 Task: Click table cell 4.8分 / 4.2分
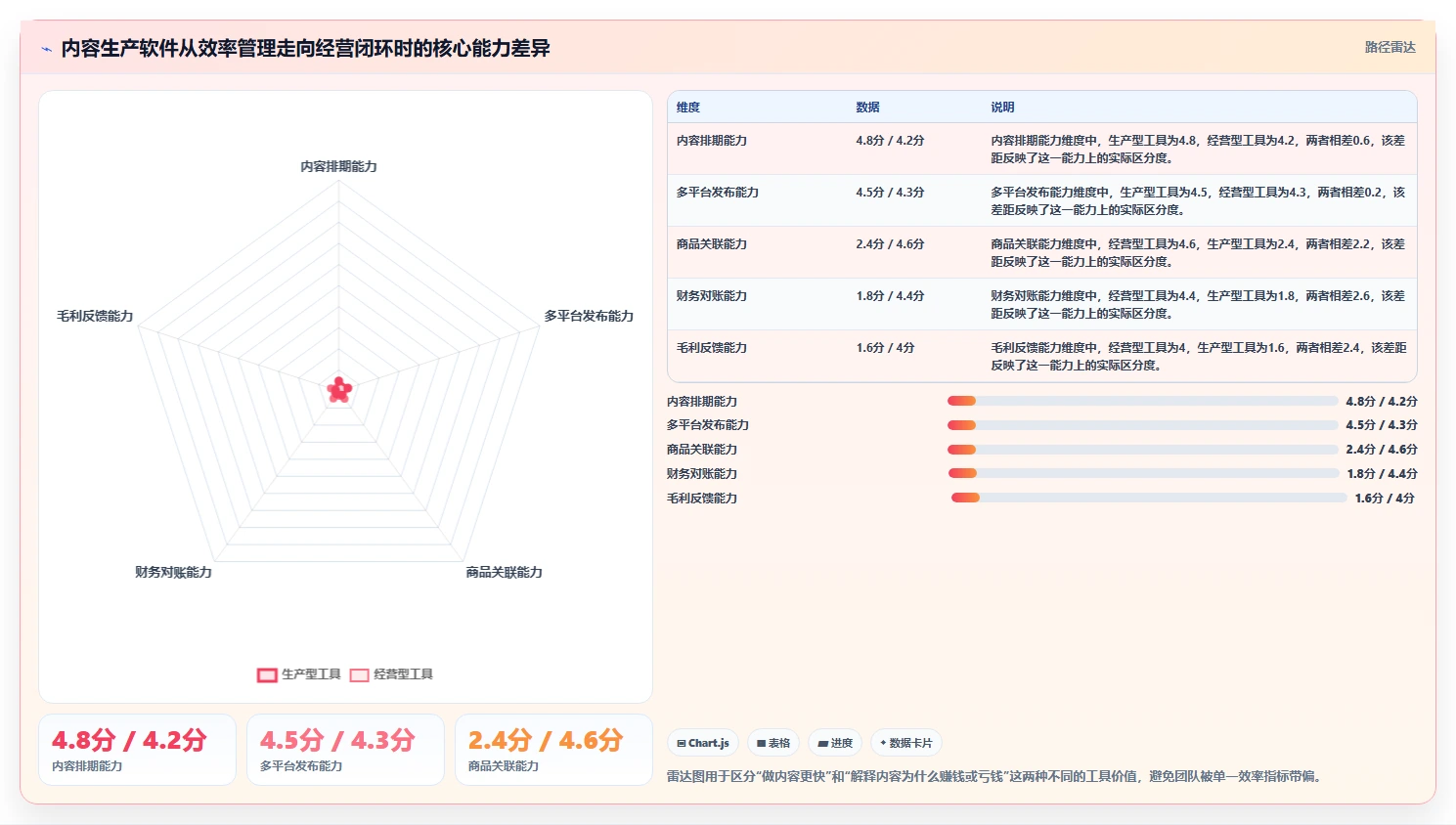point(890,141)
